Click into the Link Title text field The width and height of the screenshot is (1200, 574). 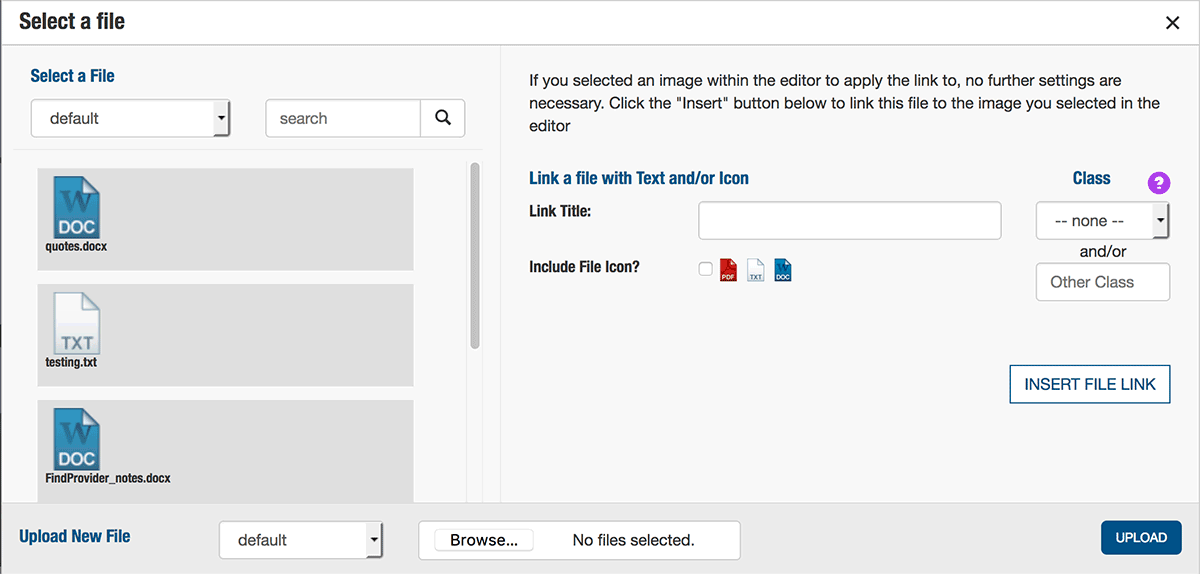[850, 221]
